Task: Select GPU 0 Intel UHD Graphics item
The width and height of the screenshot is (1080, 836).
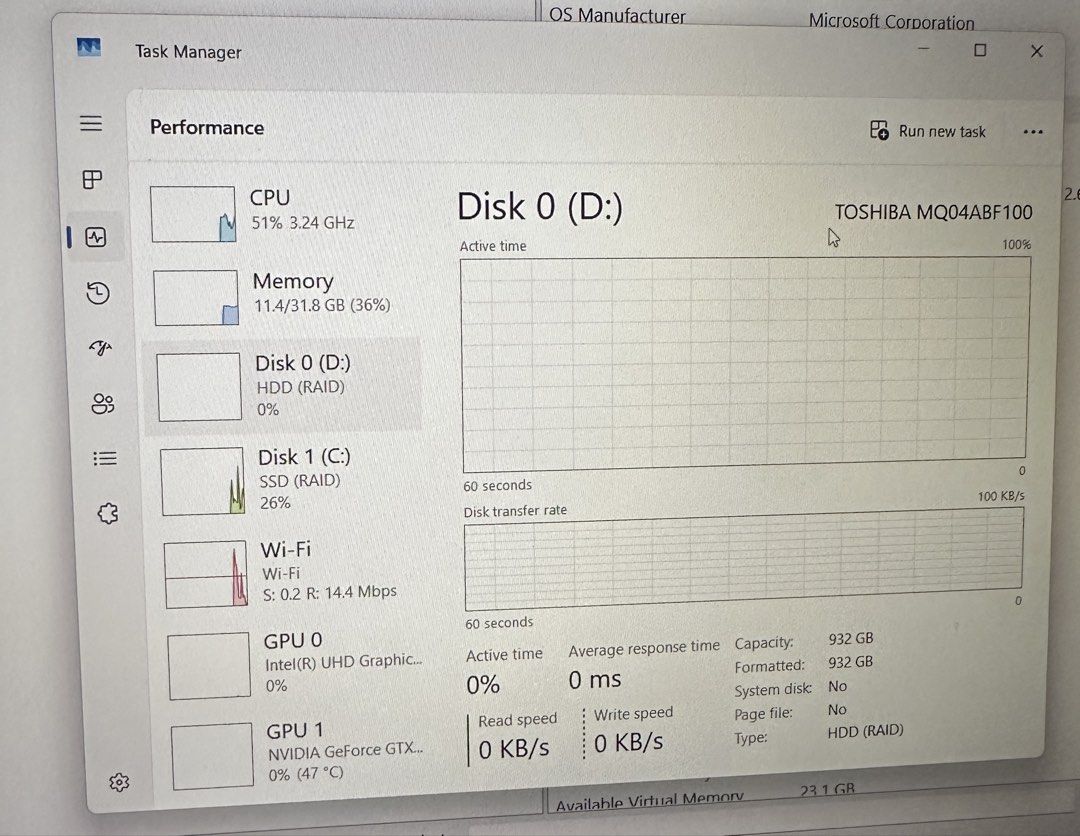Action: tap(296, 665)
